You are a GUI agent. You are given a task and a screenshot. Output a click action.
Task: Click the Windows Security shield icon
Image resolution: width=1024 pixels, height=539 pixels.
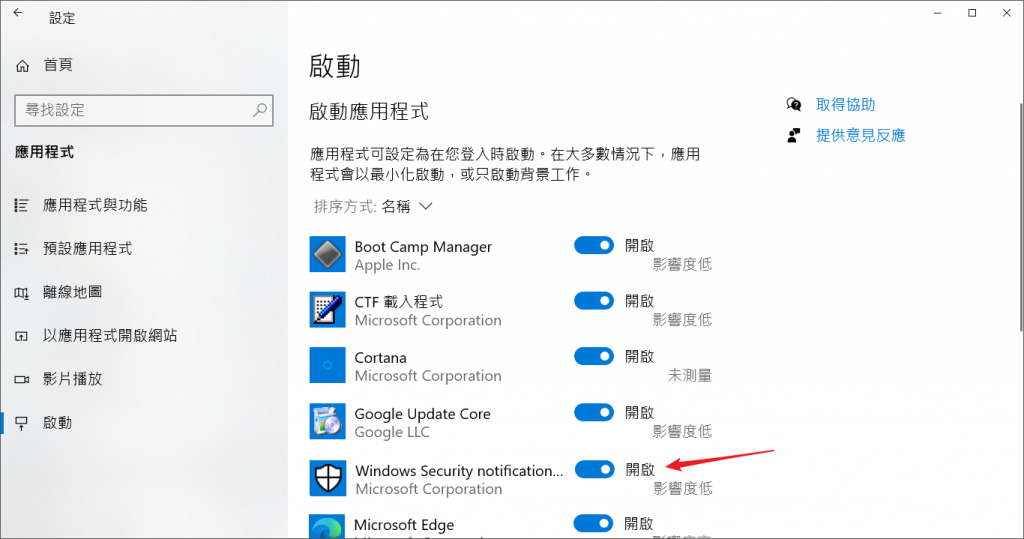coord(327,478)
